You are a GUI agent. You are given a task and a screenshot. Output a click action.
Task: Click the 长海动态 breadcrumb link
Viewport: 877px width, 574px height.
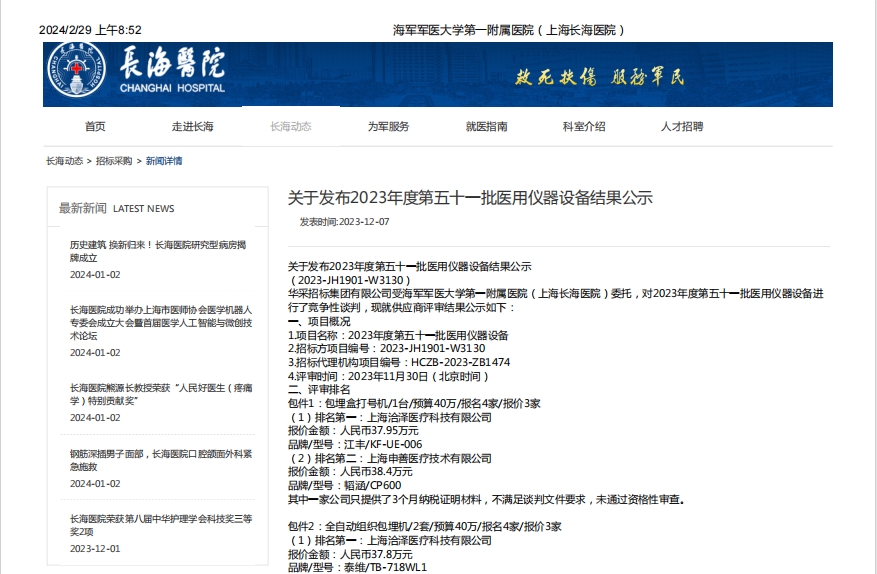click(x=64, y=161)
